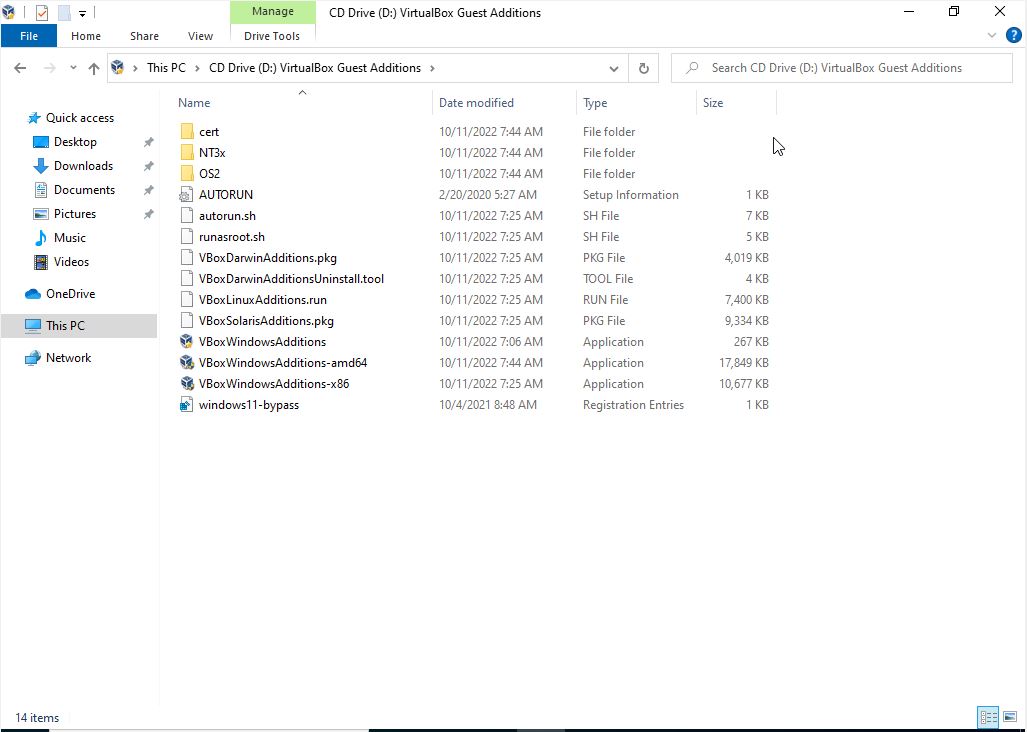Viewport: 1027px width, 732px height.
Task: Select OneDrive in the navigation pane
Action: click(x=70, y=294)
